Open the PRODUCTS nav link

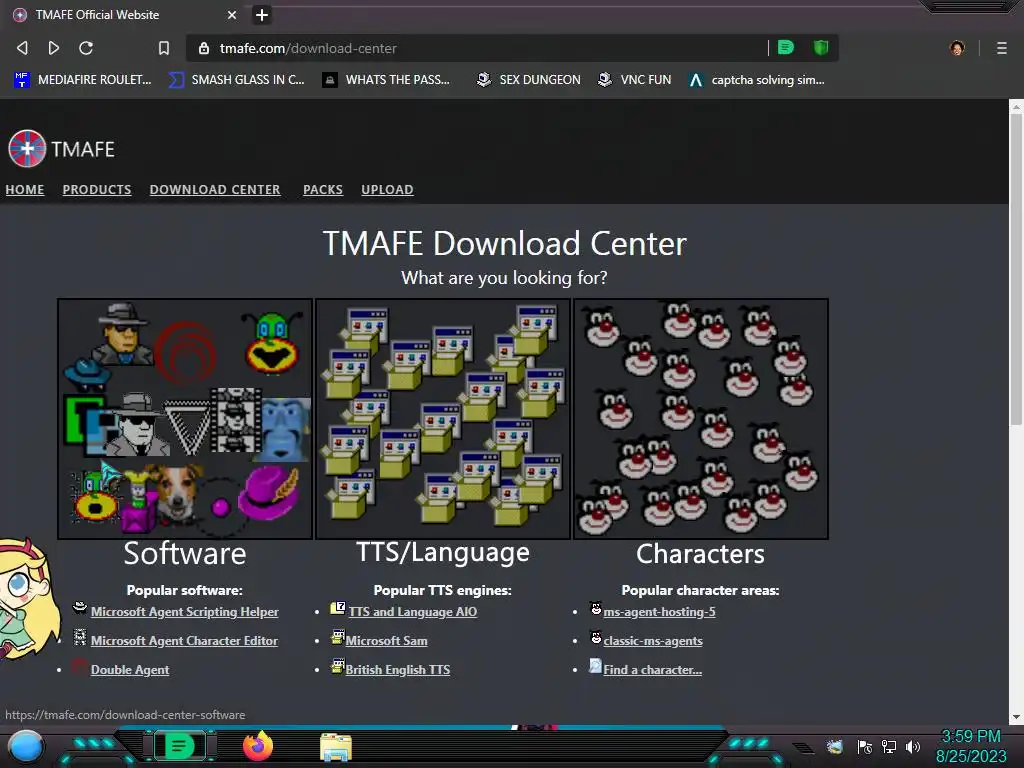(97, 189)
